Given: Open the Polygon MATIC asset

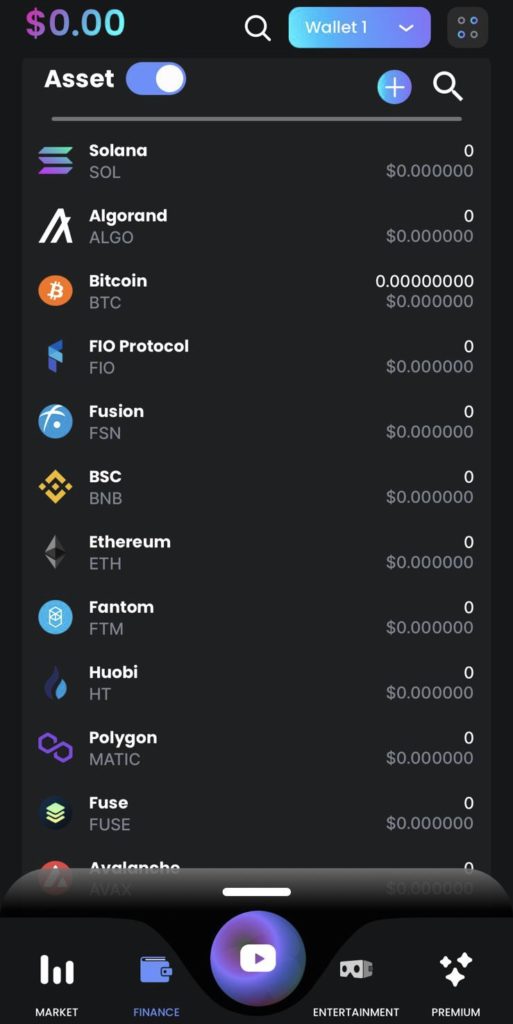Looking at the screenshot, I should pos(256,748).
